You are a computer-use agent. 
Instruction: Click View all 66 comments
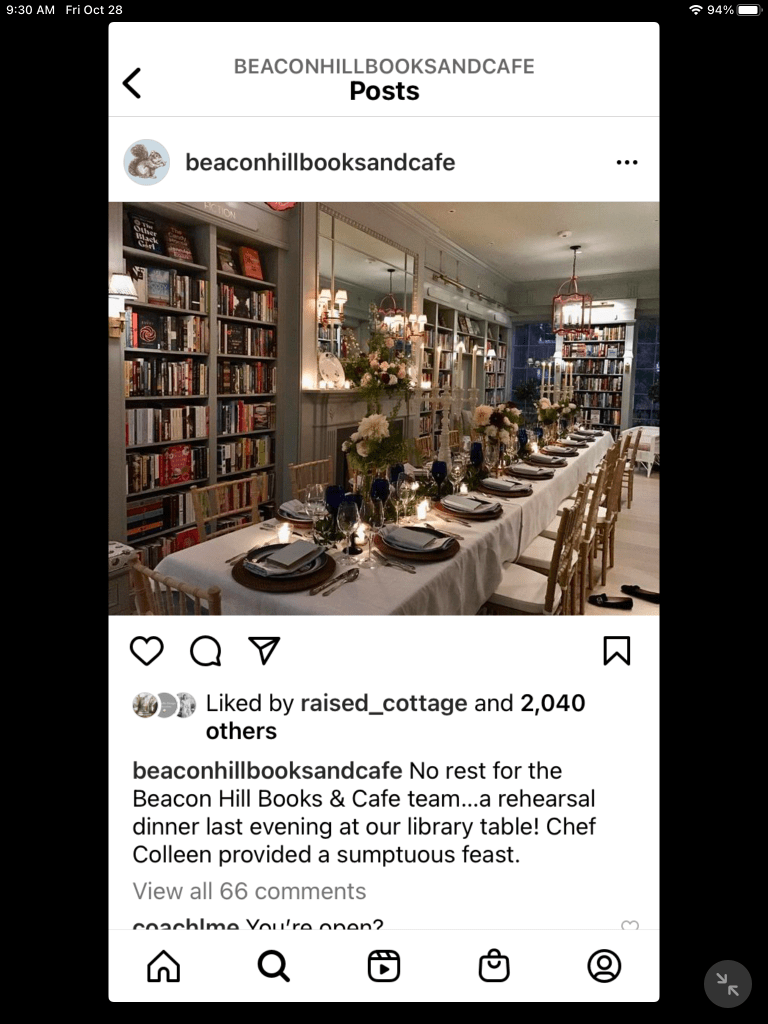[x=249, y=891]
